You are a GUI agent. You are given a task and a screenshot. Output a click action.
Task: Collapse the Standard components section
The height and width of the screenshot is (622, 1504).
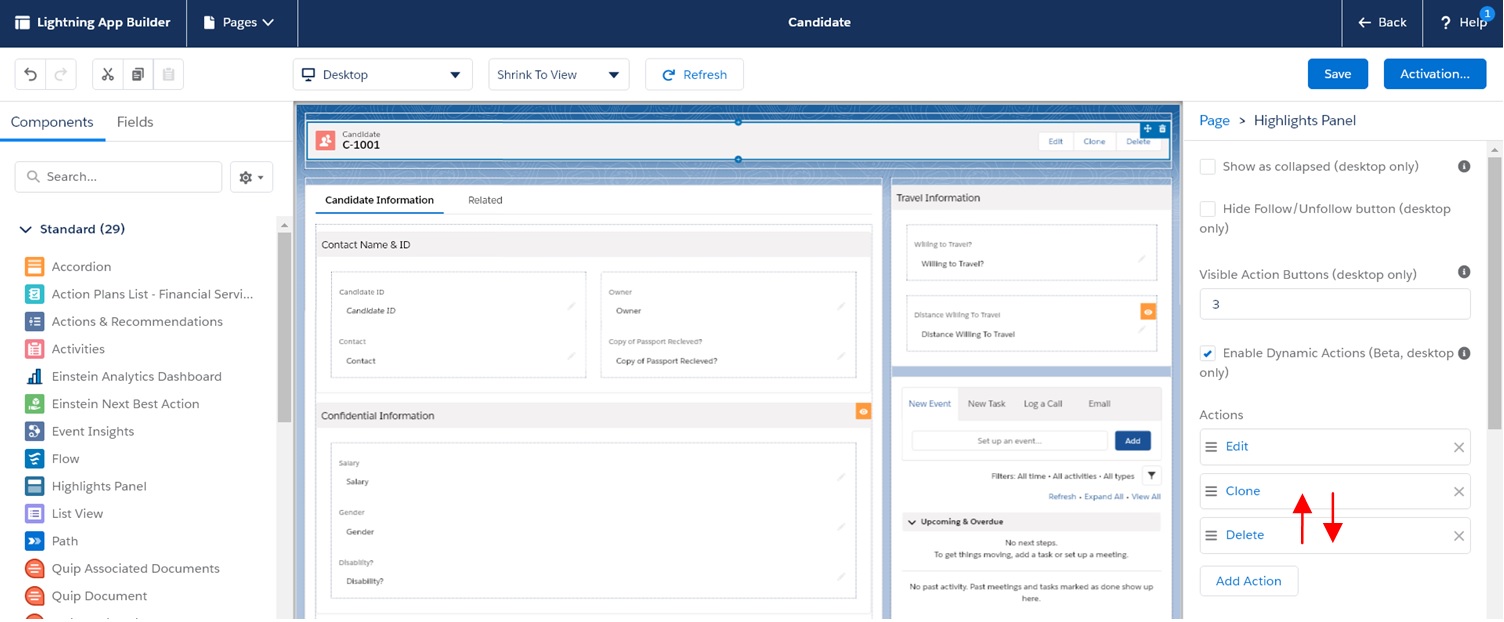tap(26, 228)
